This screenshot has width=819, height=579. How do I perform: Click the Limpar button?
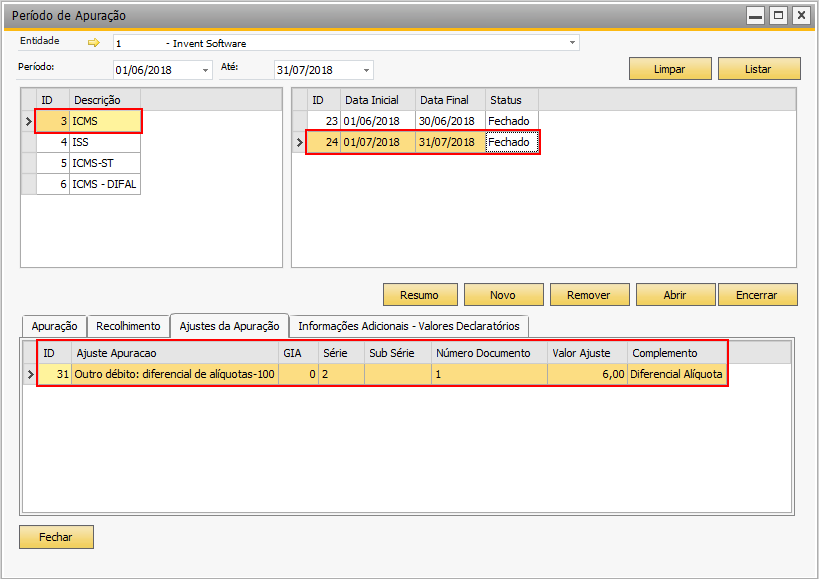[x=670, y=69]
